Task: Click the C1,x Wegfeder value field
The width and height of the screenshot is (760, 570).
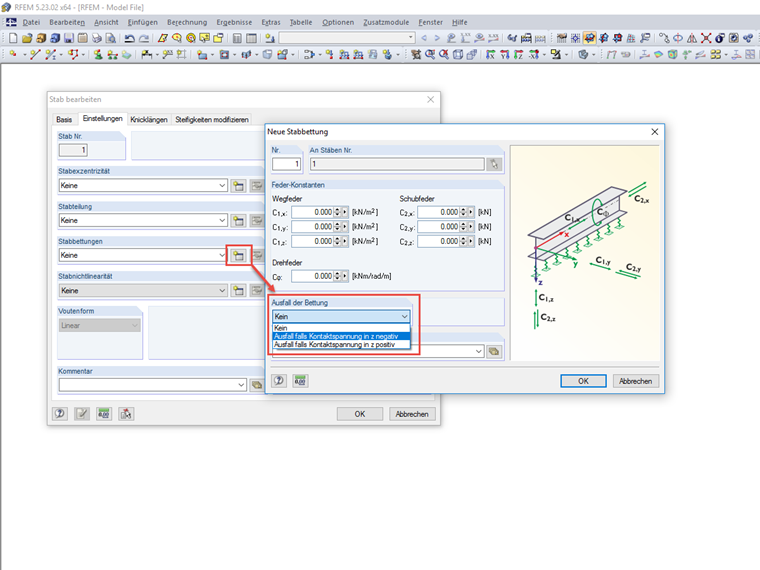Action: [x=313, y=212]
